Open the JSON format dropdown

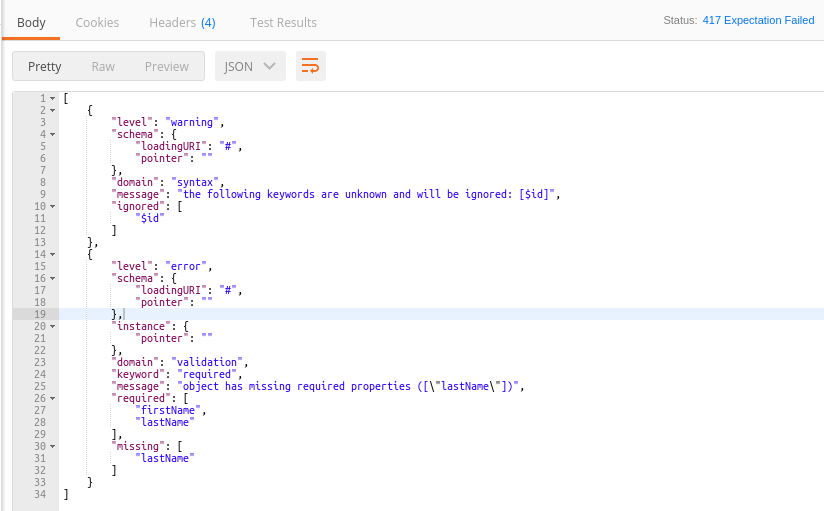pos(250,66)
